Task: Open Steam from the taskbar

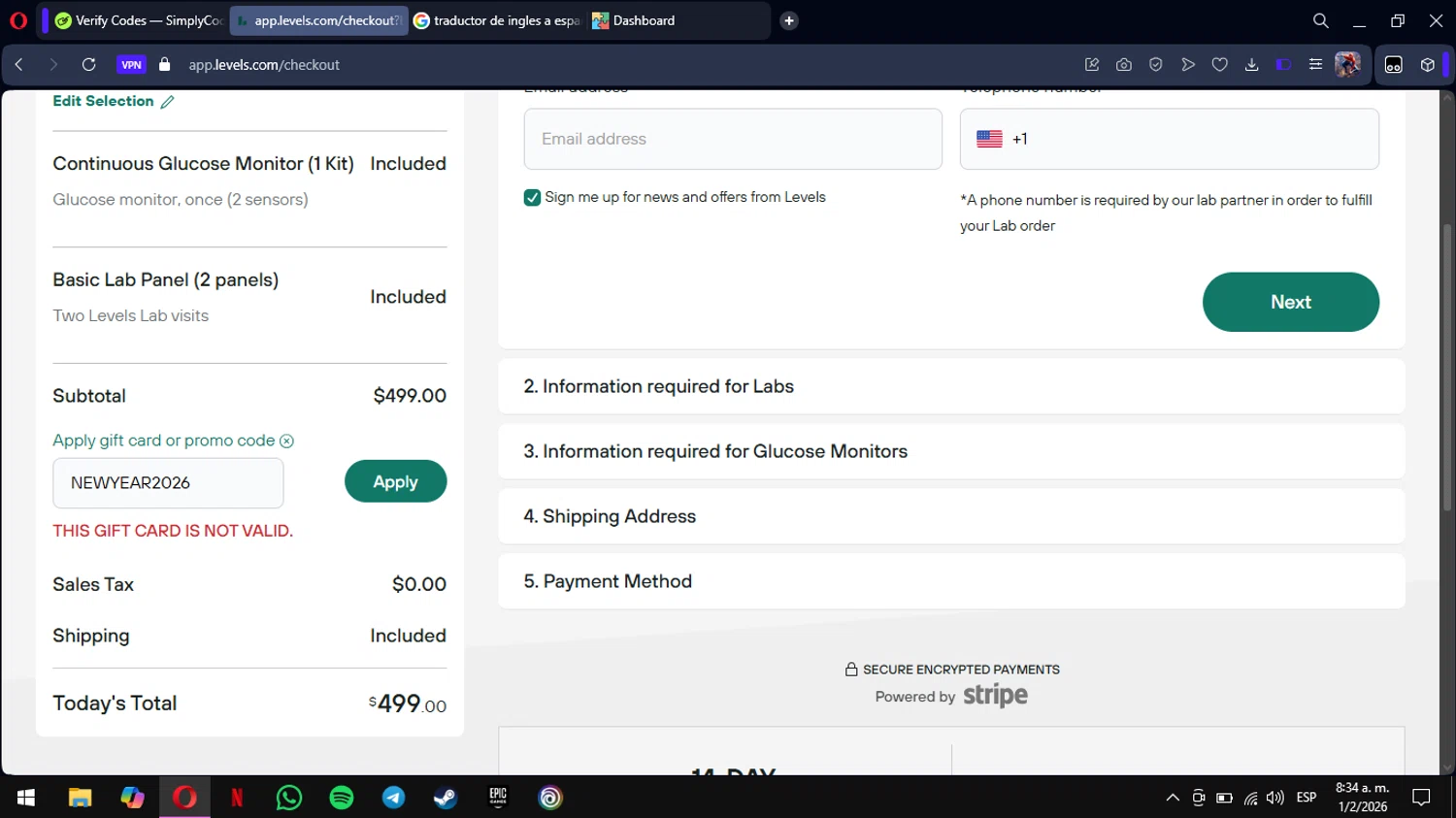Action: [446, 798]
